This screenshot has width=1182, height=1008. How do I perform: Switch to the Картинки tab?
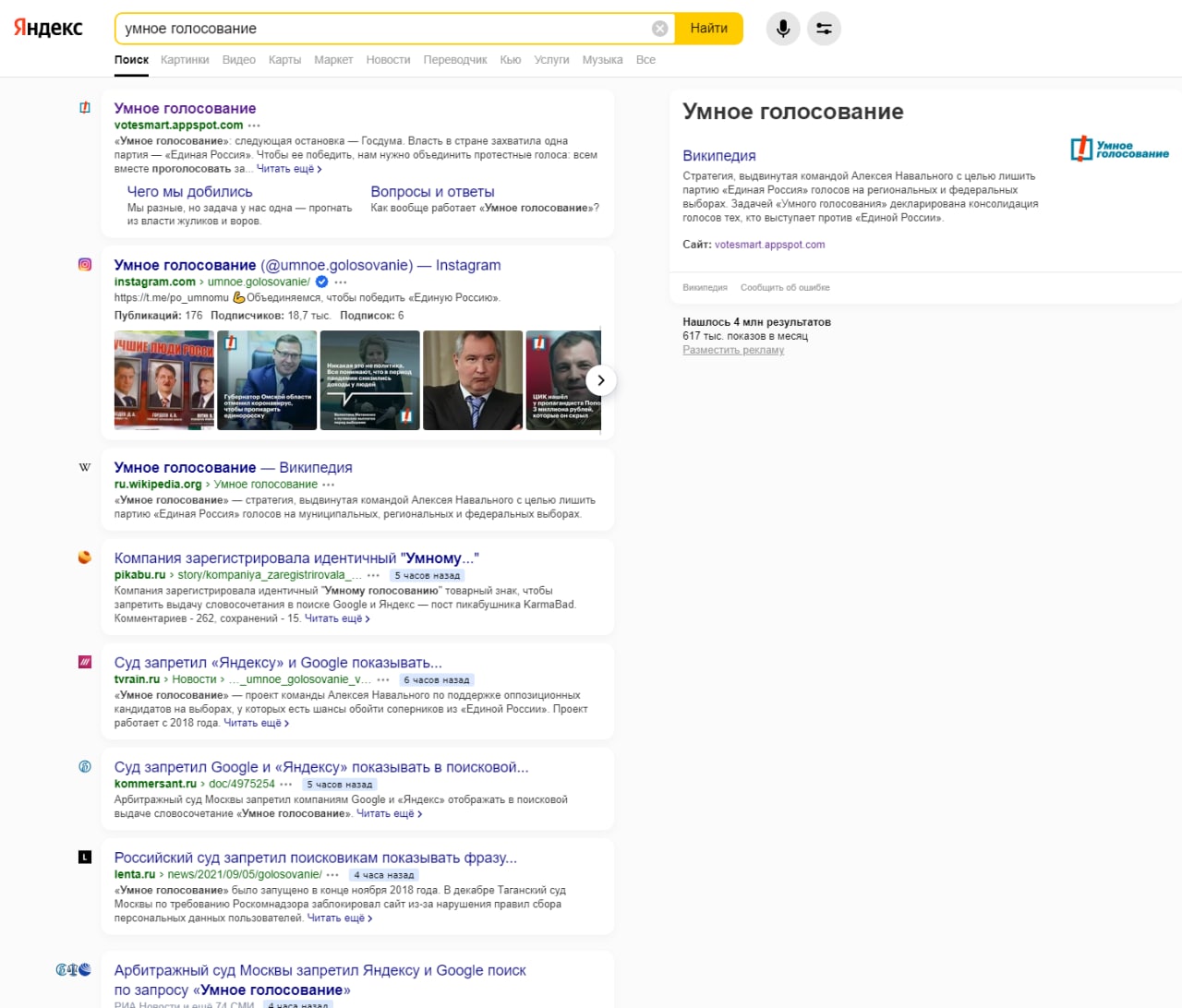click(x=185, y=60)
